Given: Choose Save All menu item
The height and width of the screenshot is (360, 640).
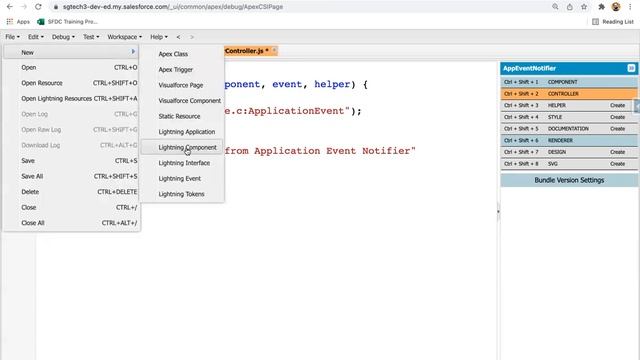Looking at the screenshot, I should (x=71, y=176).
